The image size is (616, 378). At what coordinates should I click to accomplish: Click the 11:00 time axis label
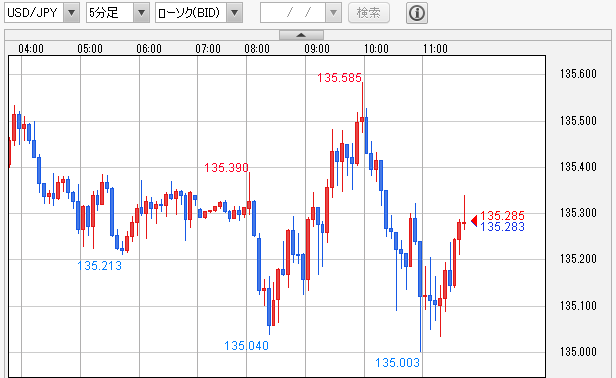click(x=435, y=49)
